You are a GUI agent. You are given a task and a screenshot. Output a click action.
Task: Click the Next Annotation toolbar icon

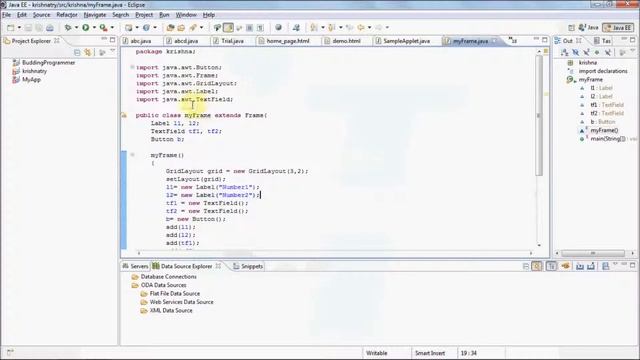[314, 28]
